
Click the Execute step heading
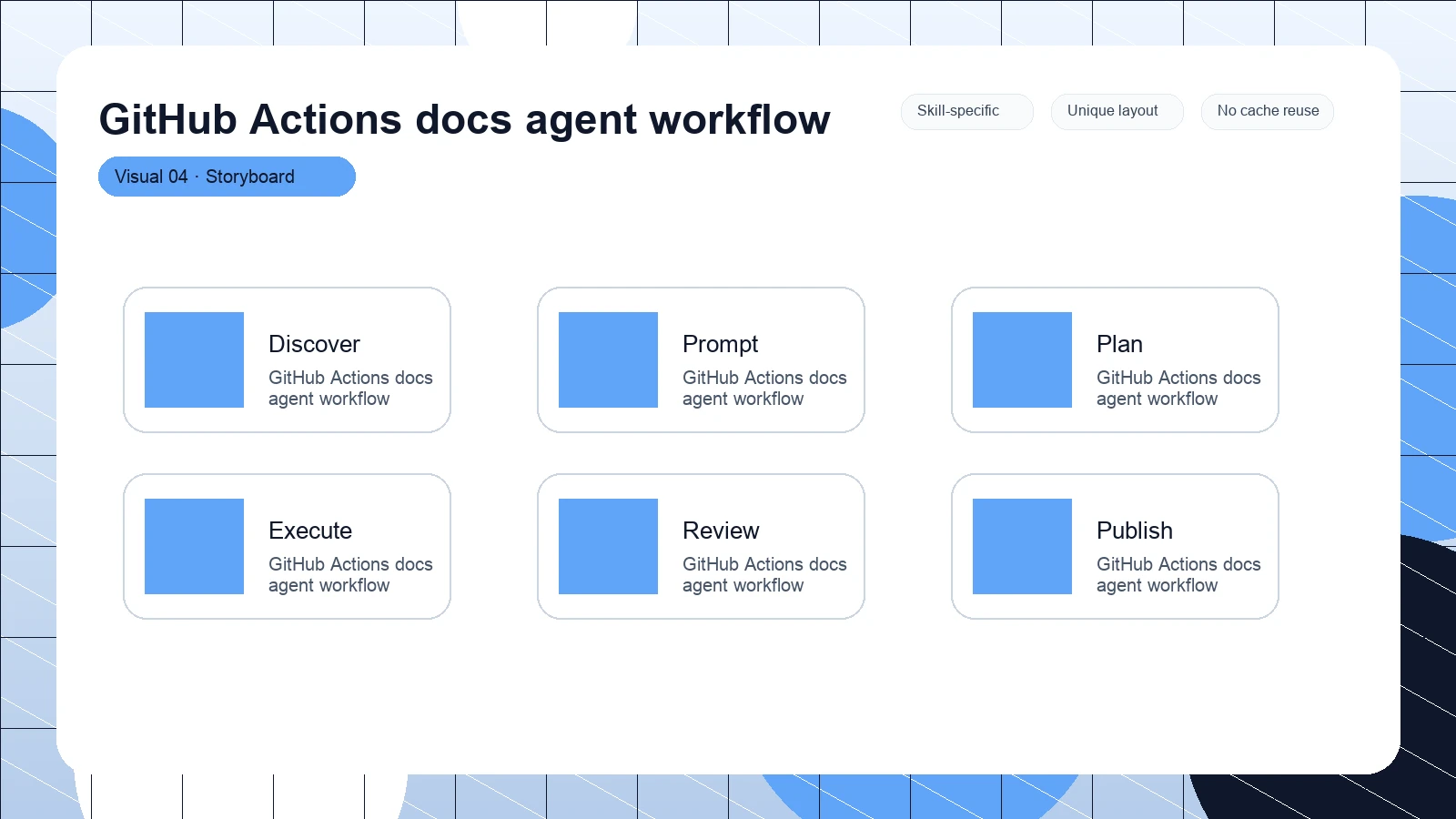(x=310, y=531)
